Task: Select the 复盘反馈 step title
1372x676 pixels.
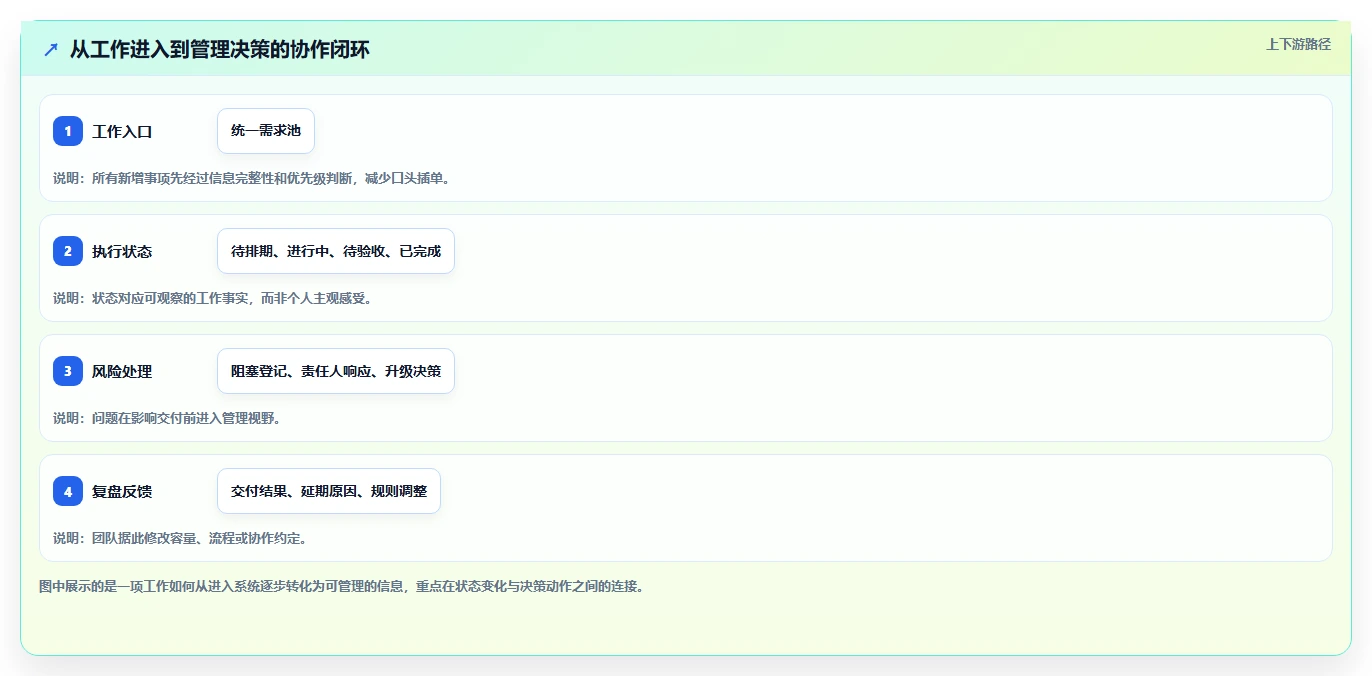Action: [122, 491]
